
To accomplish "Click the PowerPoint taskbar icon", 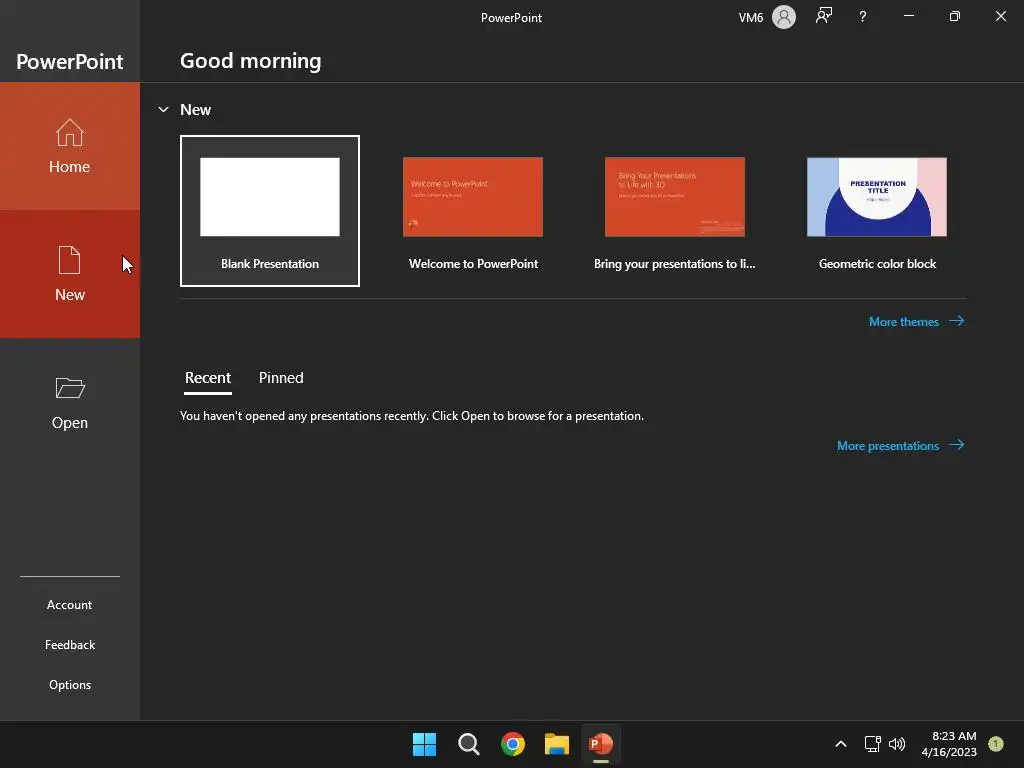I will tap(600, 744).
